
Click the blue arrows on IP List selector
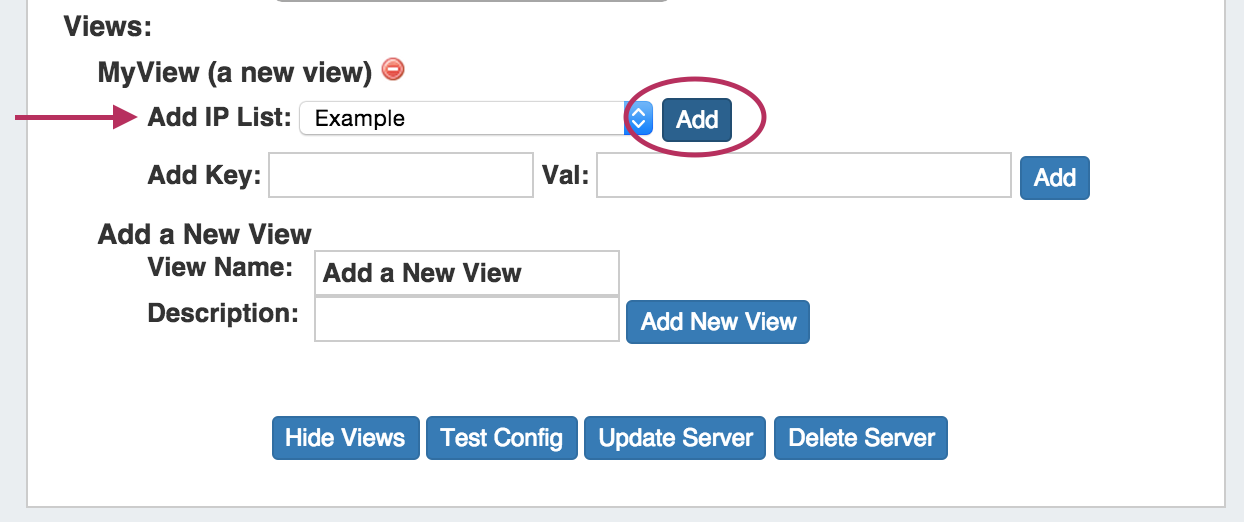[x=640, y=118]
